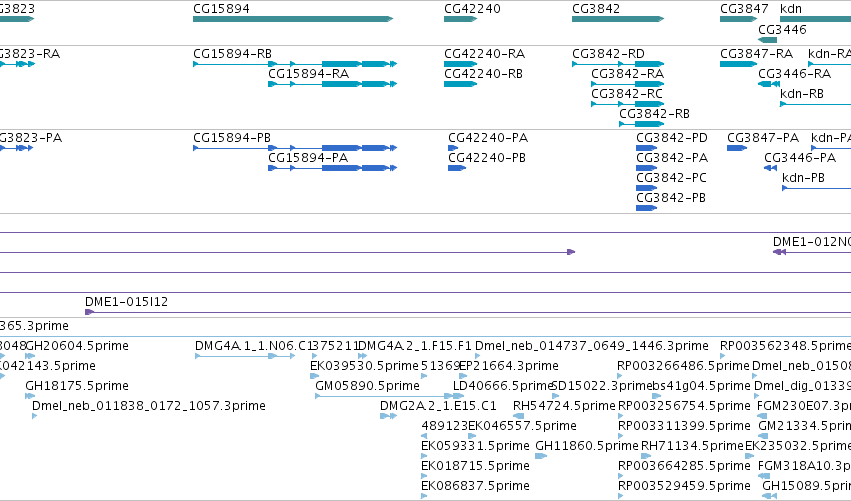Screen dimensions: 851x501
Task: Click the EST labeled 489123
Action: click(x=444, y=426)
